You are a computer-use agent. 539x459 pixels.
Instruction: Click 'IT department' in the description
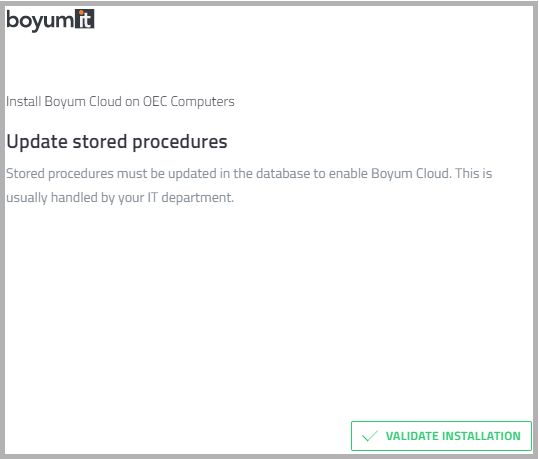point(191,198)
